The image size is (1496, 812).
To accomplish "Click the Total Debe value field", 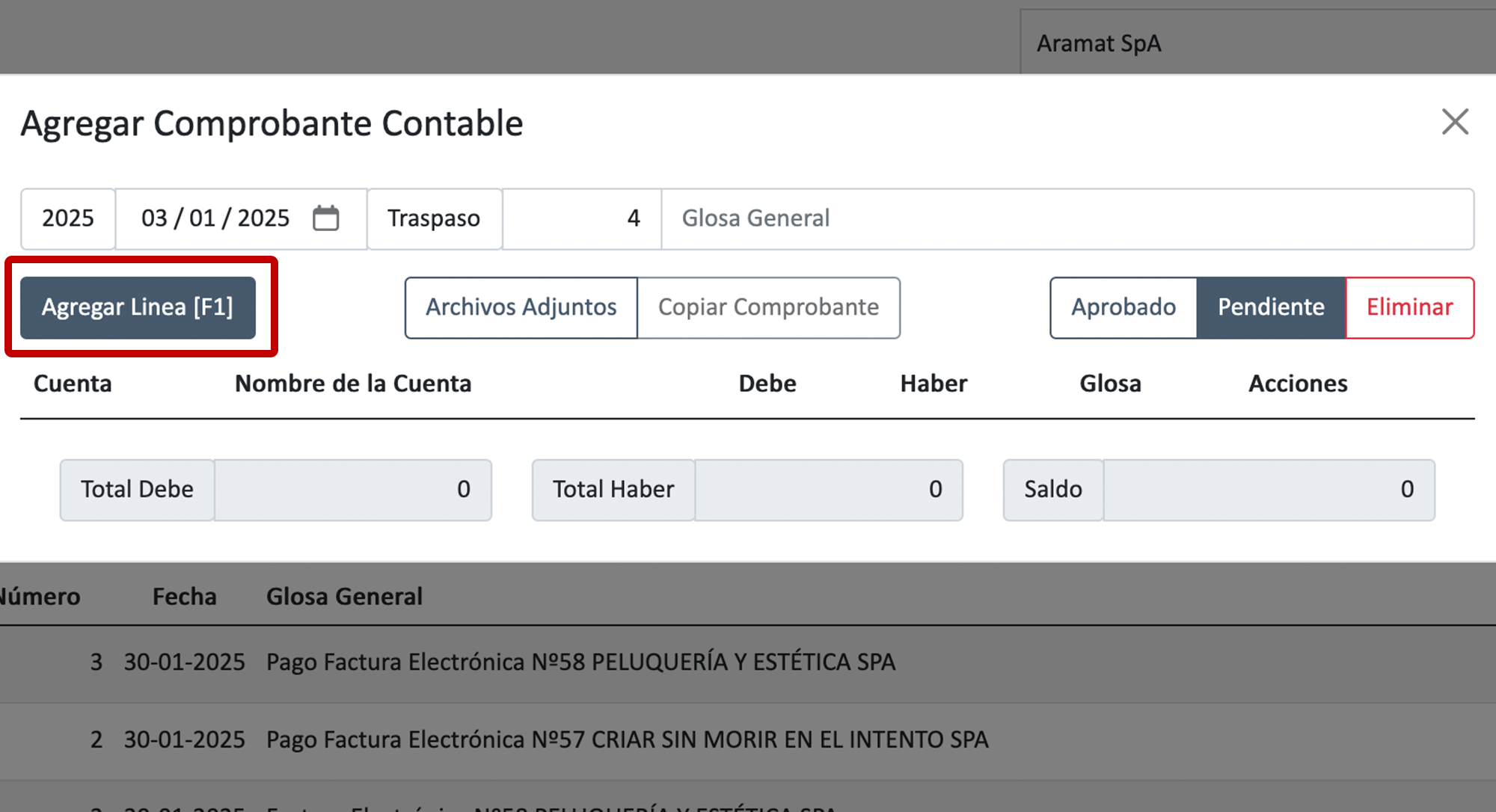I will point(352,490).
